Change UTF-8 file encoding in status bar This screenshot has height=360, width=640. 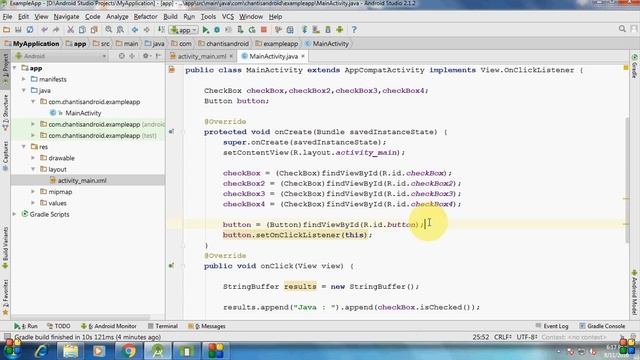(527, 337)
